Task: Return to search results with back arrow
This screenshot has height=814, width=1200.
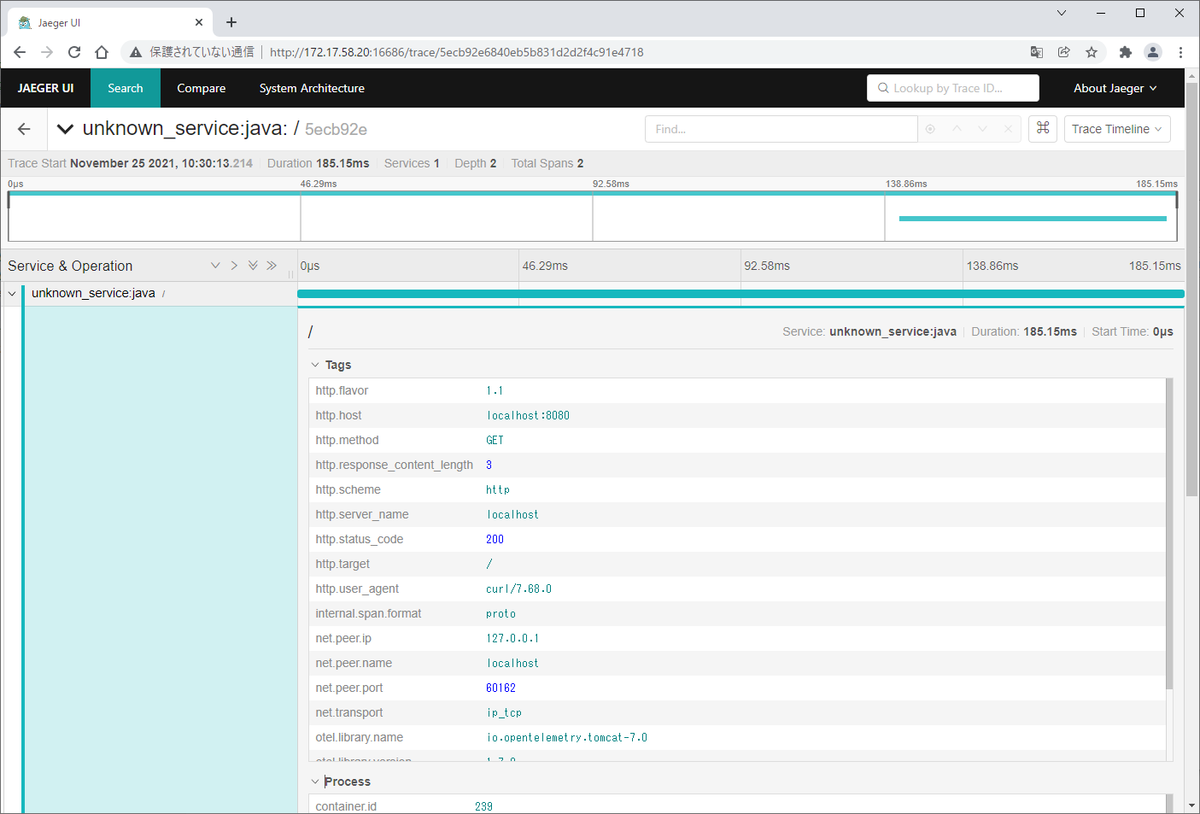Action: pyautogui.click(x=24, y=129)
